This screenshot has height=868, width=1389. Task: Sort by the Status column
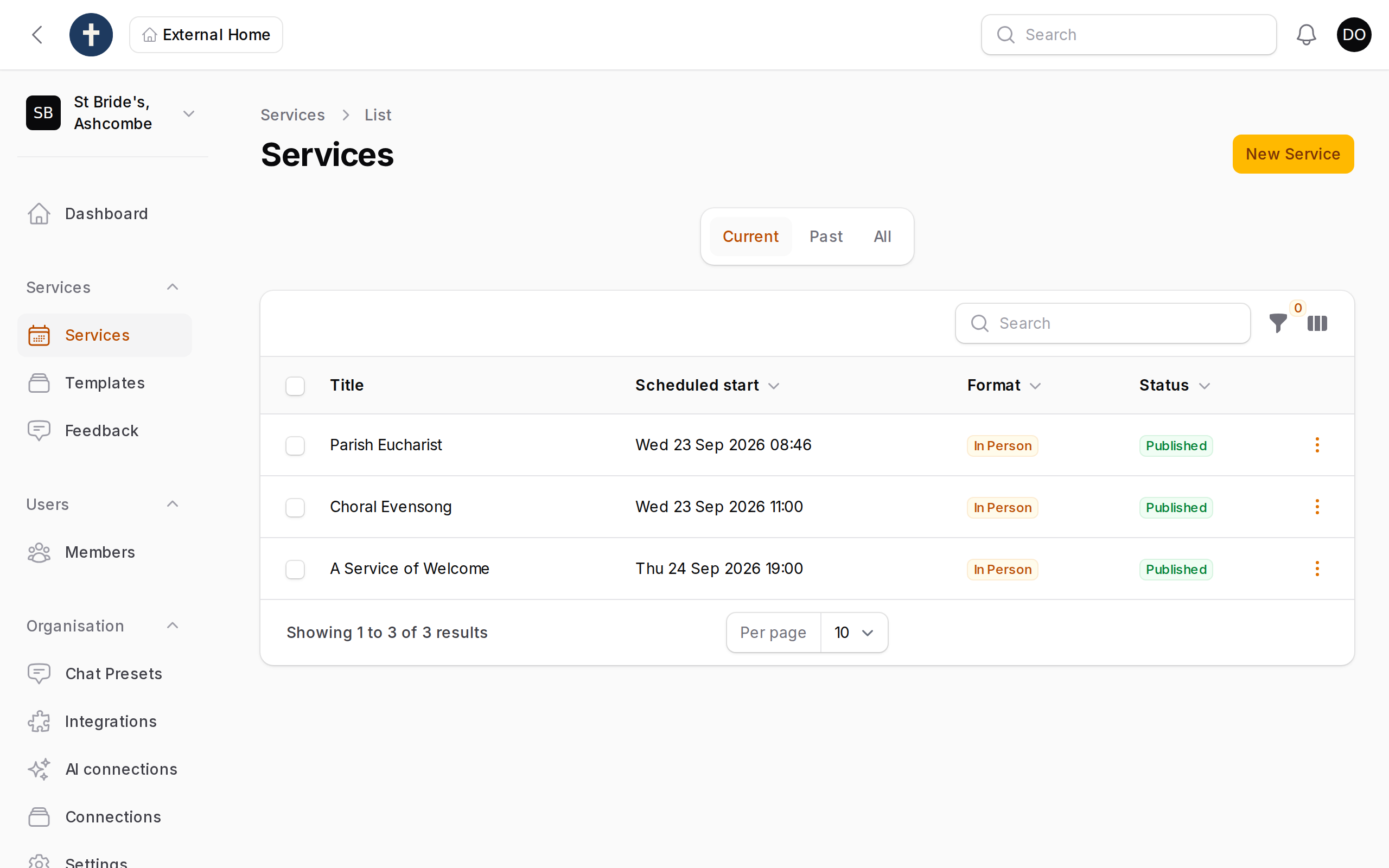1175,385
